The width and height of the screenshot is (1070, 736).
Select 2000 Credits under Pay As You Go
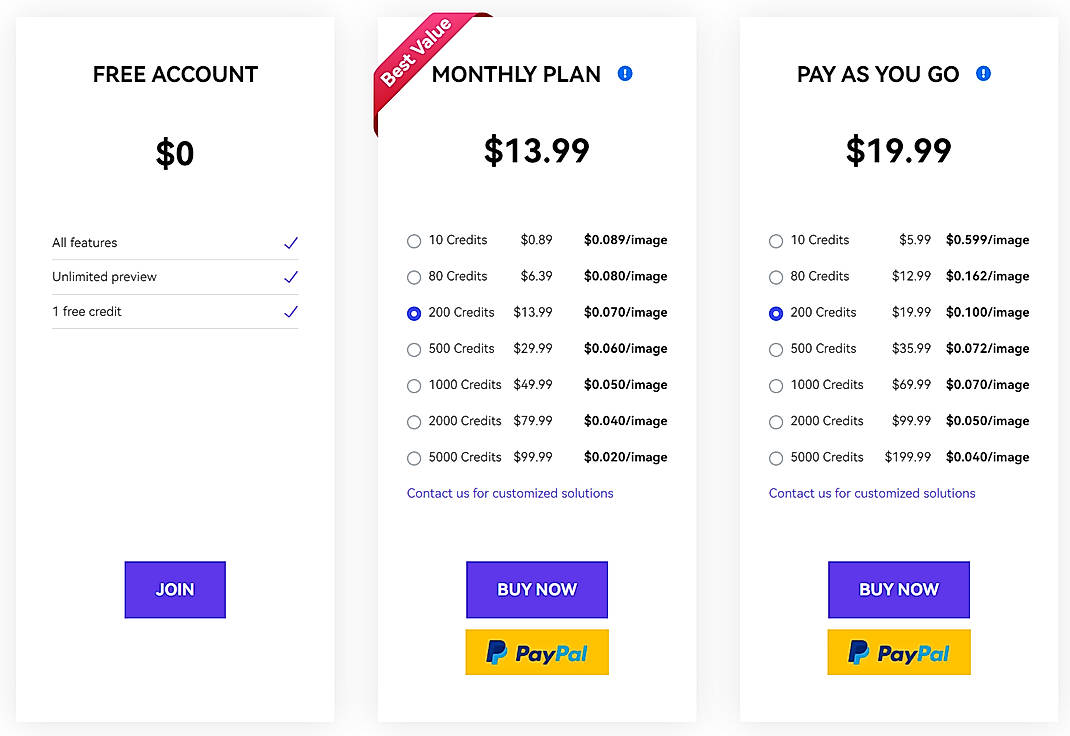(775, 421)
